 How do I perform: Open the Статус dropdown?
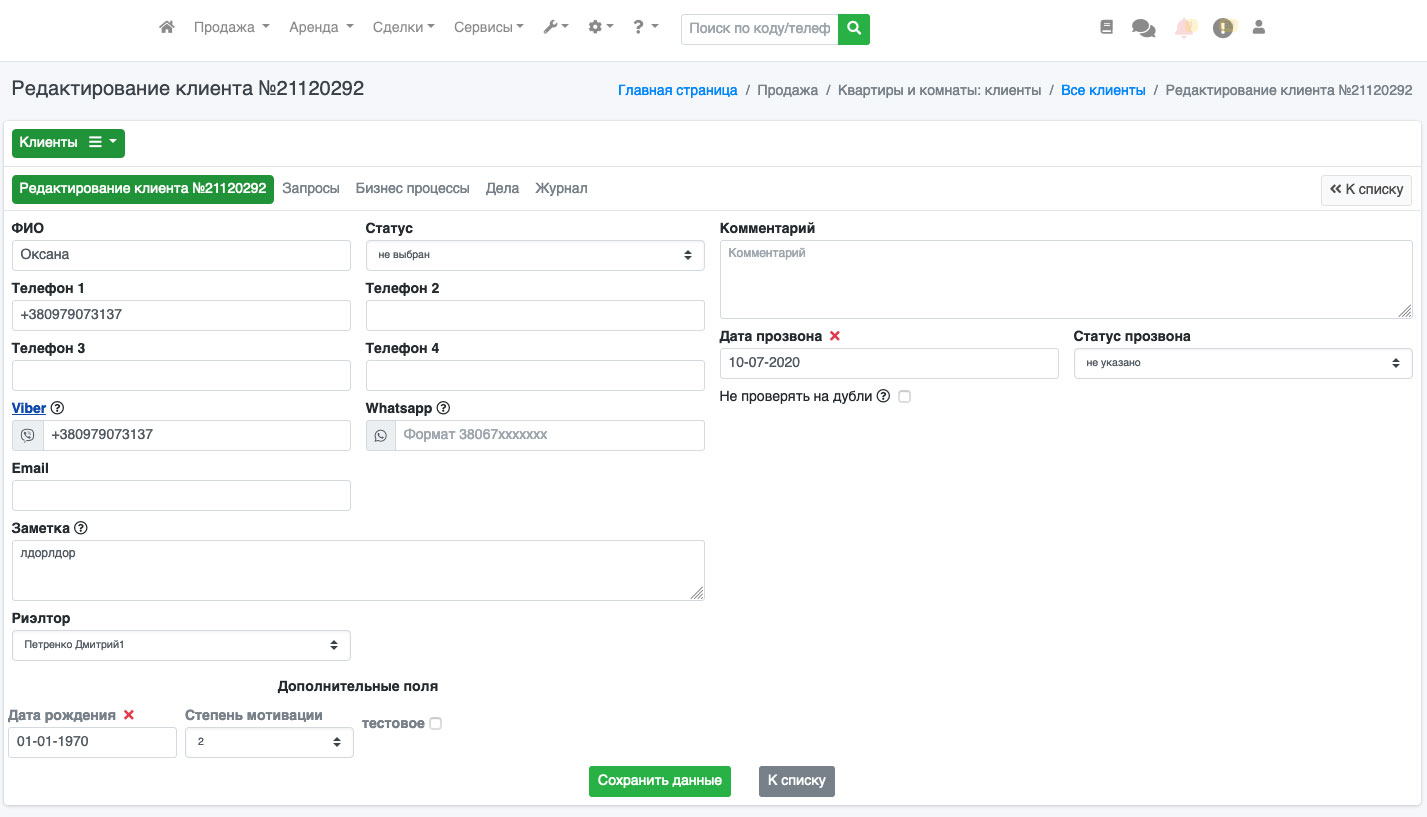(535, 255)
